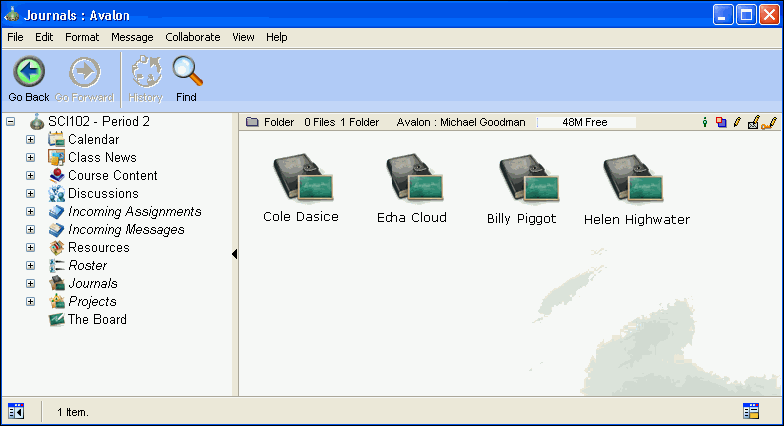Open the Format menu
Viewport: 784px width, 426px height.
tap(82, 37)
